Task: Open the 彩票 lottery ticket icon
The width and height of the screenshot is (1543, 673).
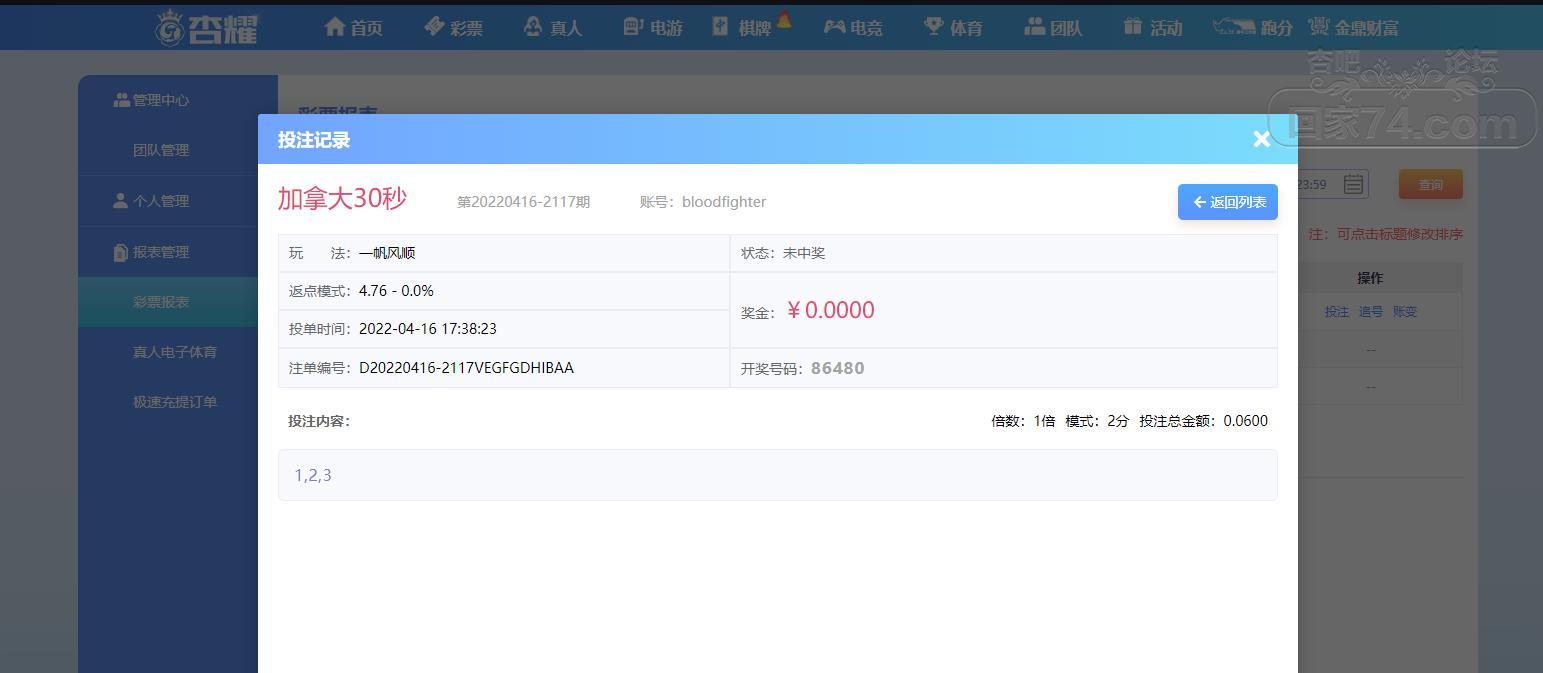Action: pos(434,27)
